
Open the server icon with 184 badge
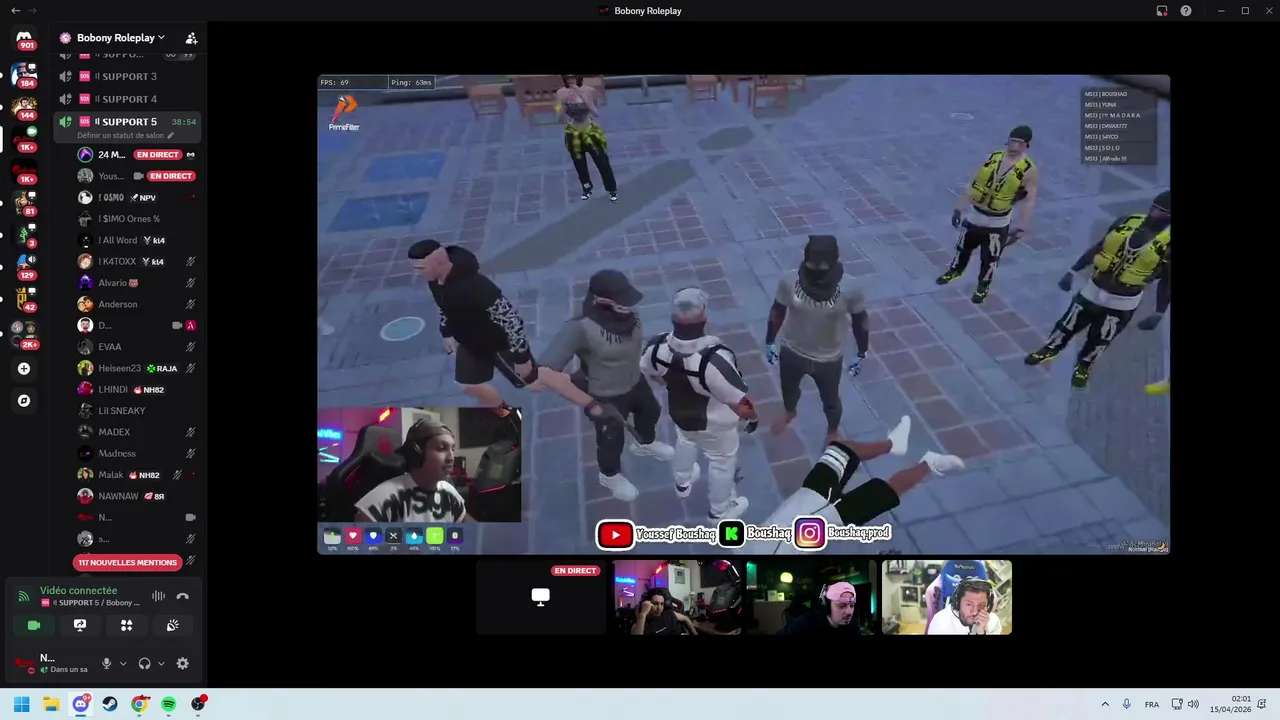pos(24,74)
